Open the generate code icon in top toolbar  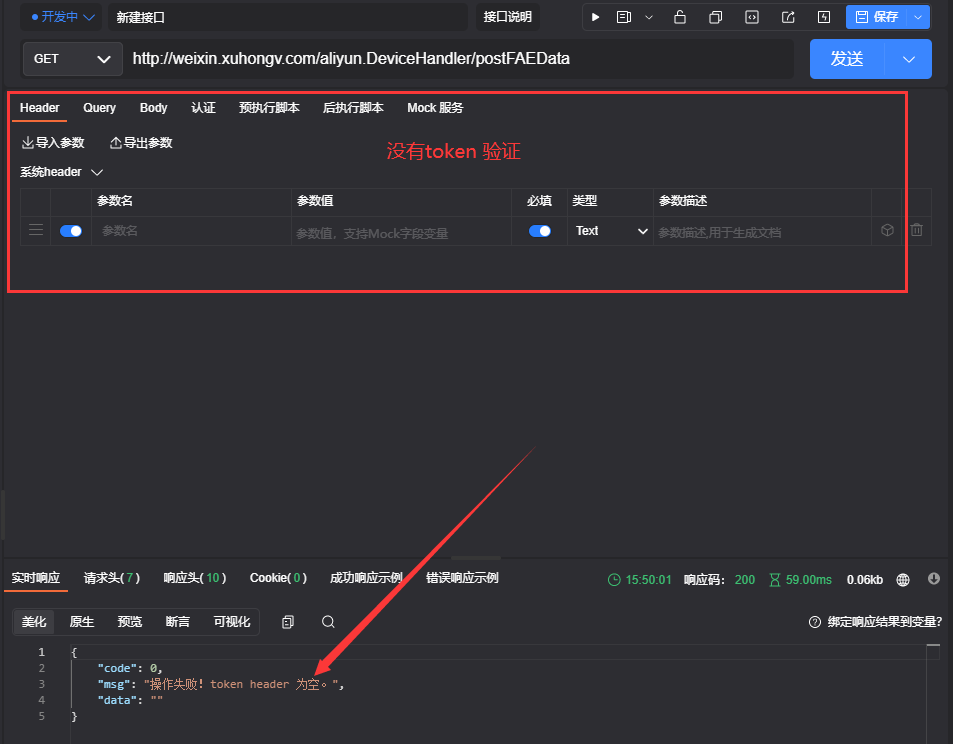[x=752, y=17]
